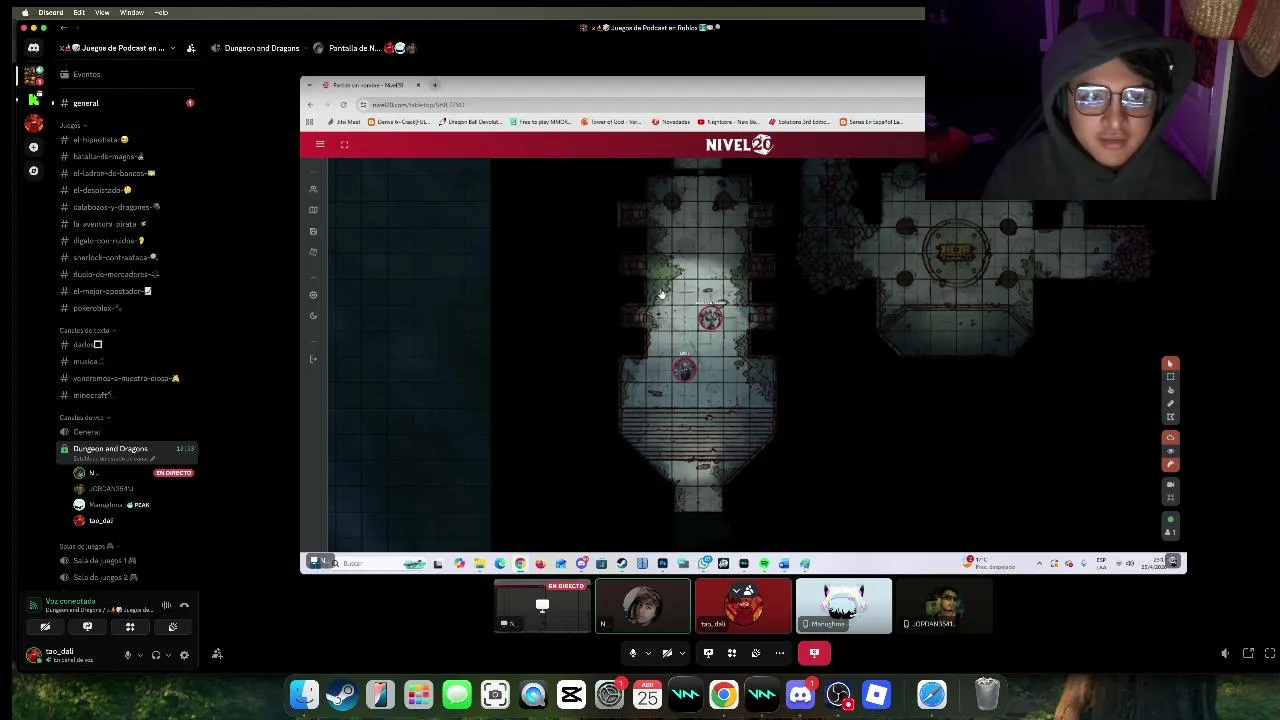Open Discord direct messages home icon

pyautogui.click(x=33, y=48)
